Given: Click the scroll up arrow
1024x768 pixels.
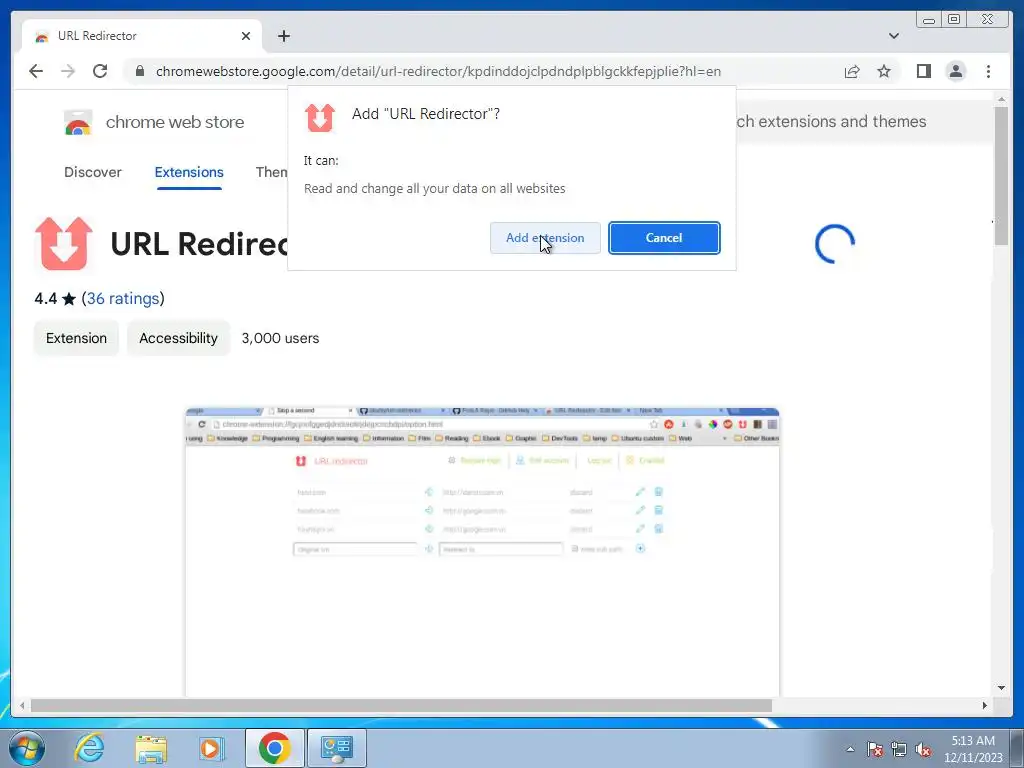Looking at the screenshot, I should [x=1001, y=99].
